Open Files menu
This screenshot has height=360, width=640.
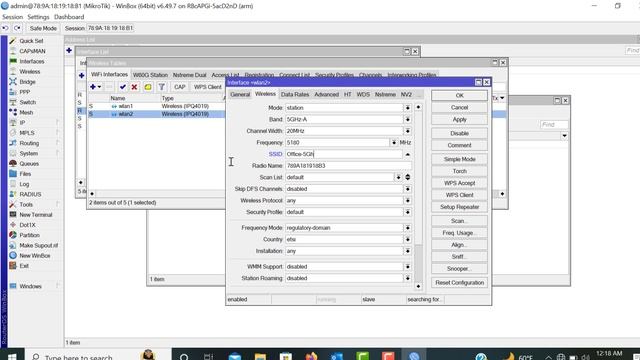(25, 173)
